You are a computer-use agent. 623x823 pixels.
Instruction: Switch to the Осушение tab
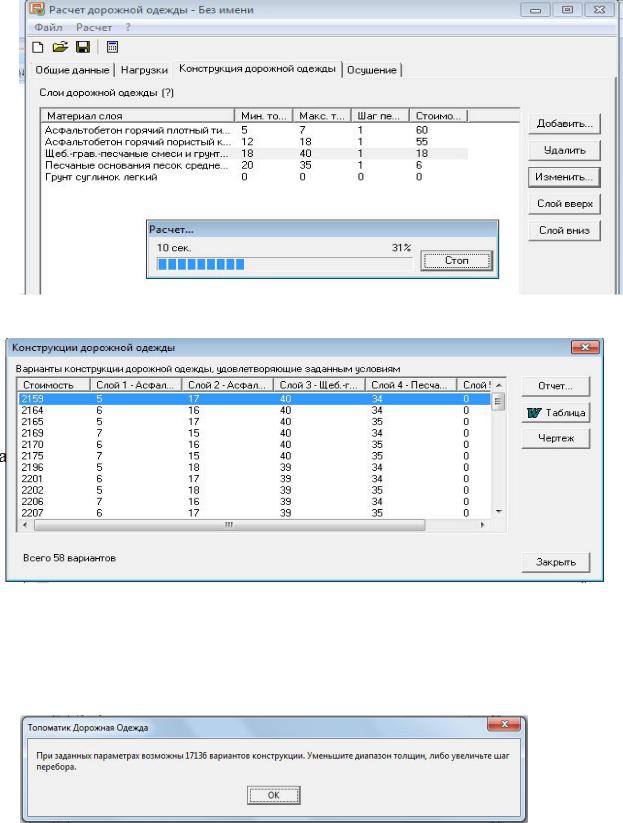372,70
